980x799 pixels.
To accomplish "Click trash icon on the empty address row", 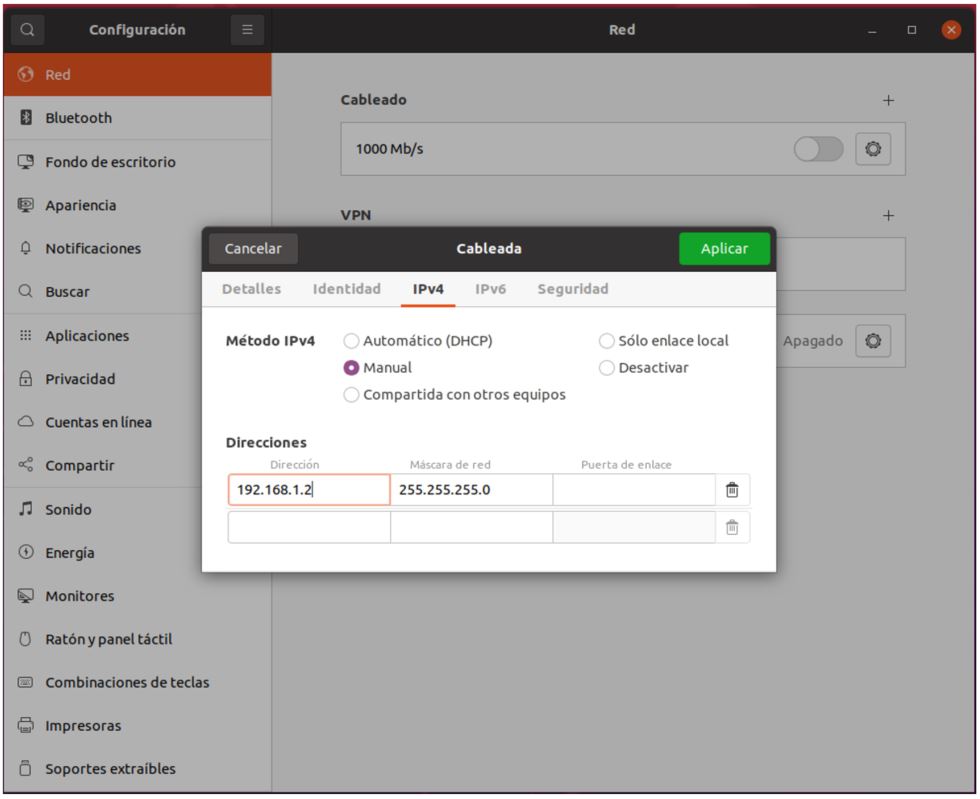I will [x=732, y=528].
